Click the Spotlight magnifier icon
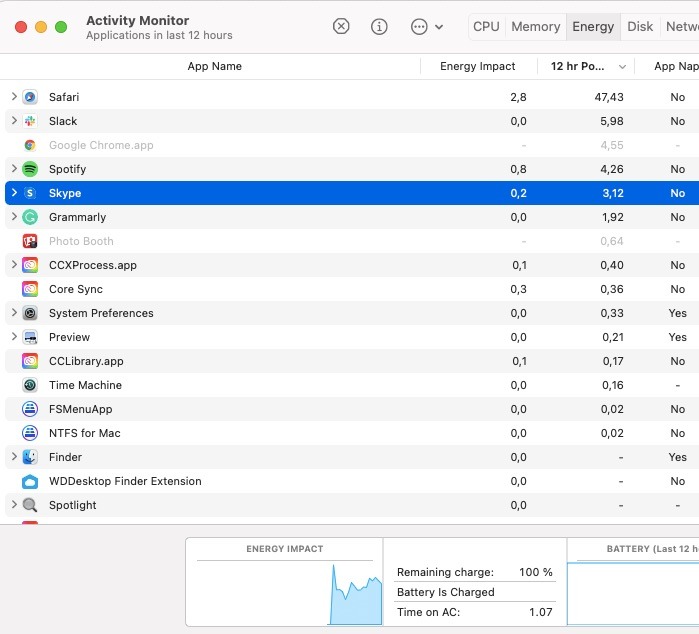699x634 pixels. [30, 505]
